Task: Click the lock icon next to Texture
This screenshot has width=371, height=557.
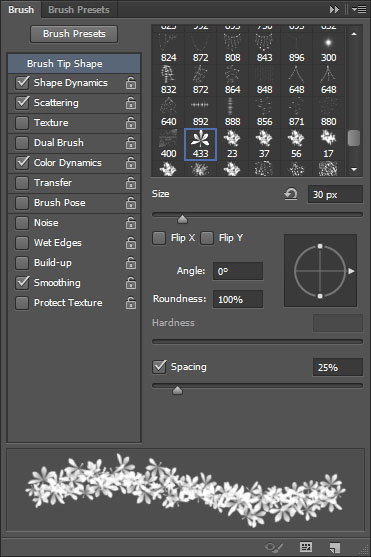Action: (131, 123)
